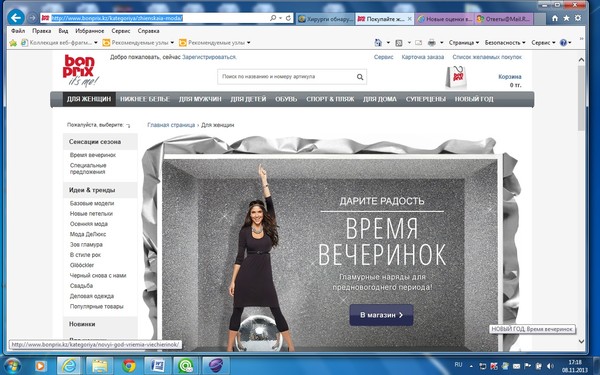Open the Время вечеринок sidebar link
The height and width of the screenshot is (375, 600).
coord(93,155)
